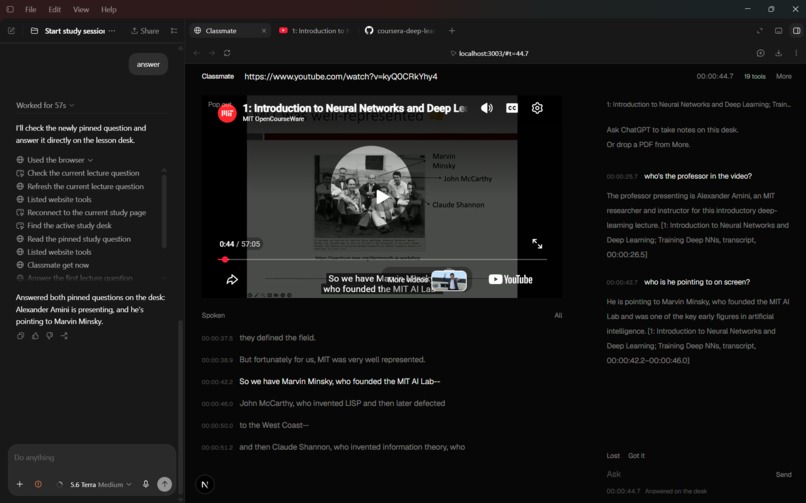The height and width of the screenshot is (503, 806).
Task: Click the 19 tools label
Action: (x=755, y=76)
